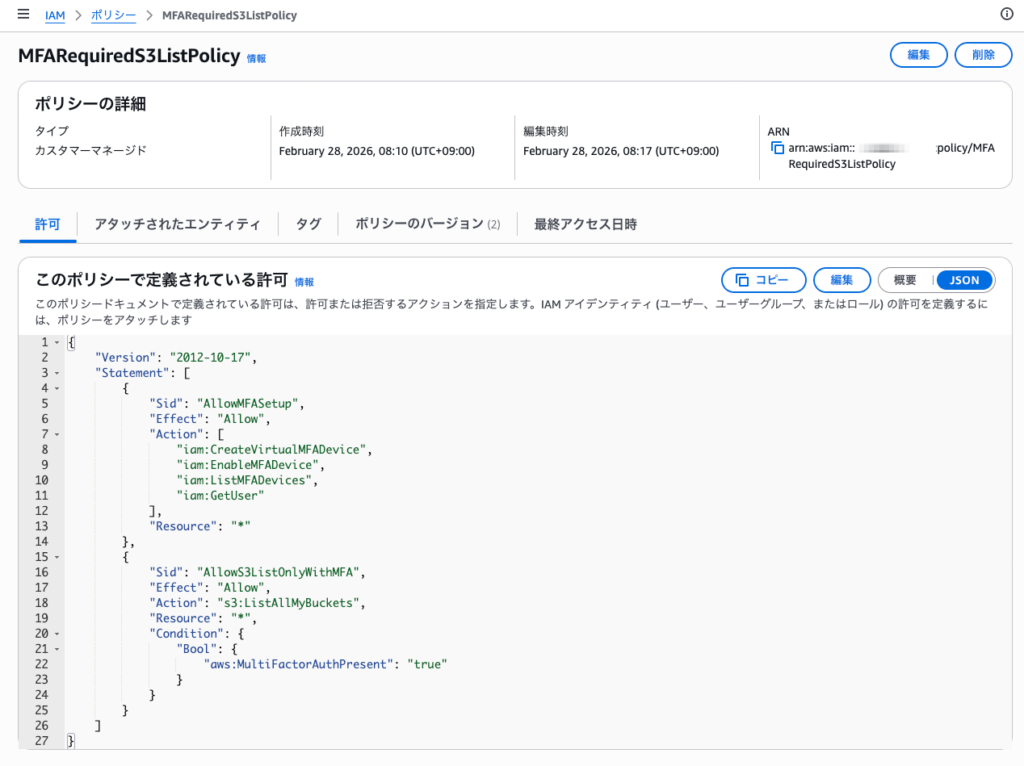Open the ポリシーのバージョン tab

427,224
